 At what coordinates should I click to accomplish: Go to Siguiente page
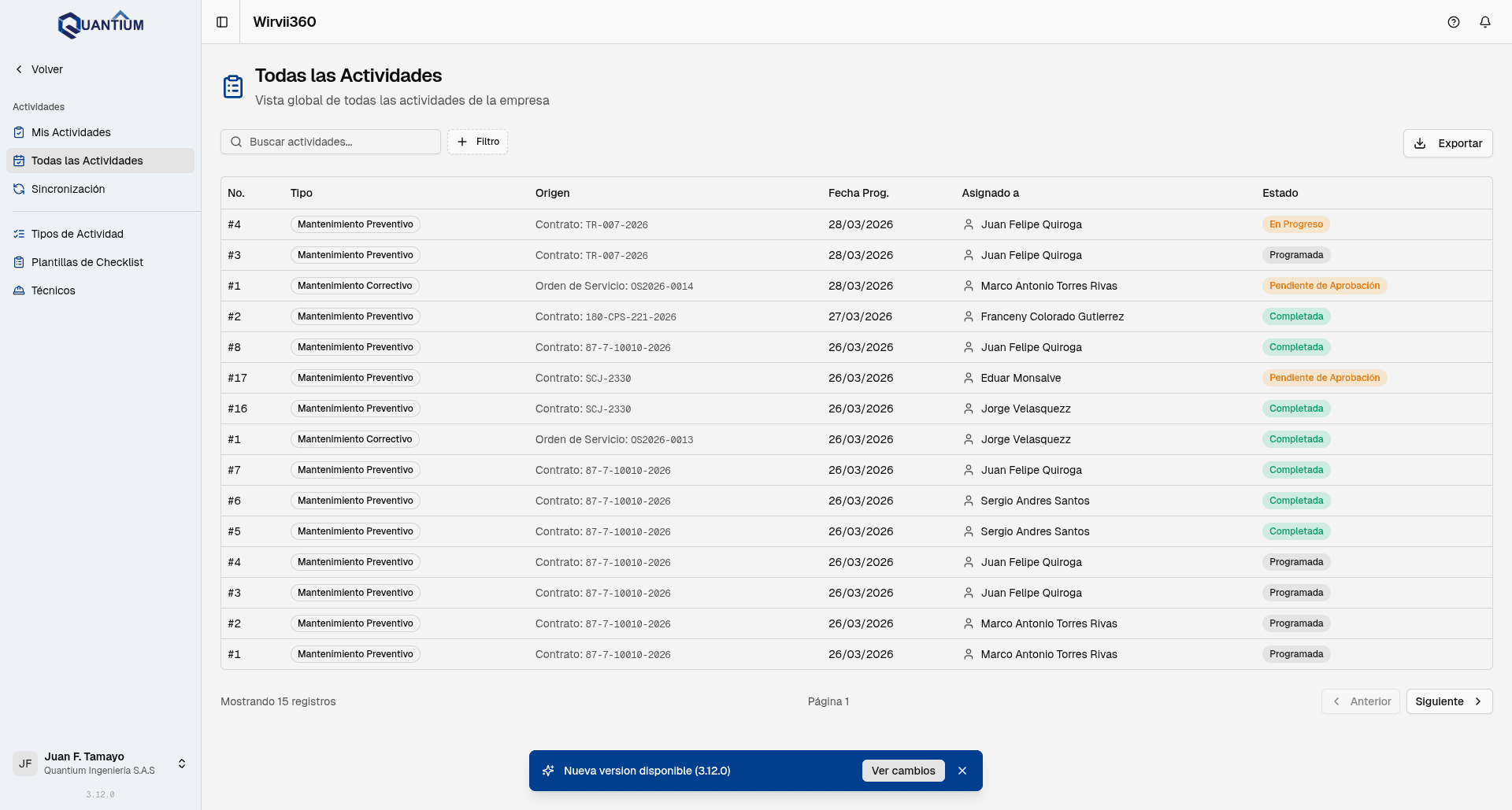click(1448, 701)
